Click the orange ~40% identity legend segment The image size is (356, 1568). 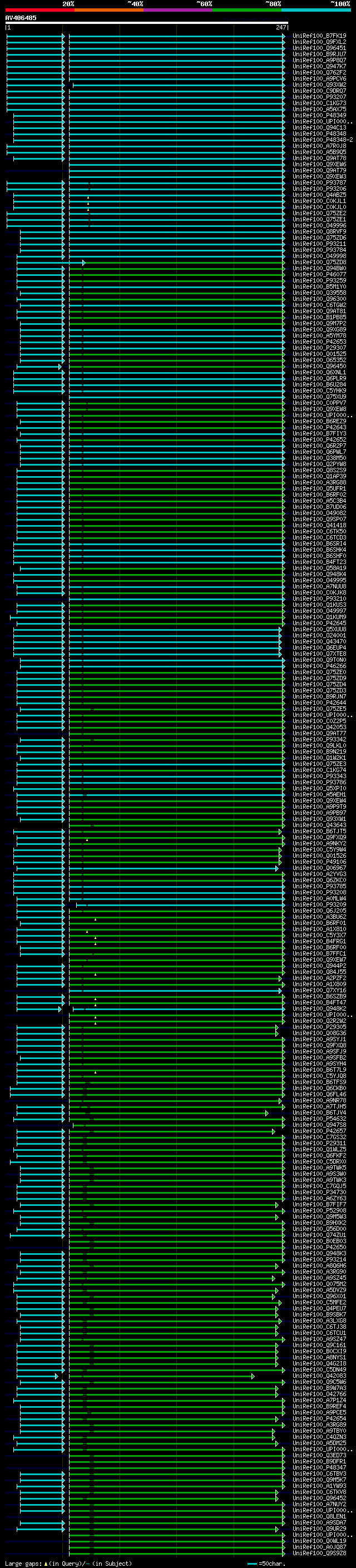(x=109, y=10)
